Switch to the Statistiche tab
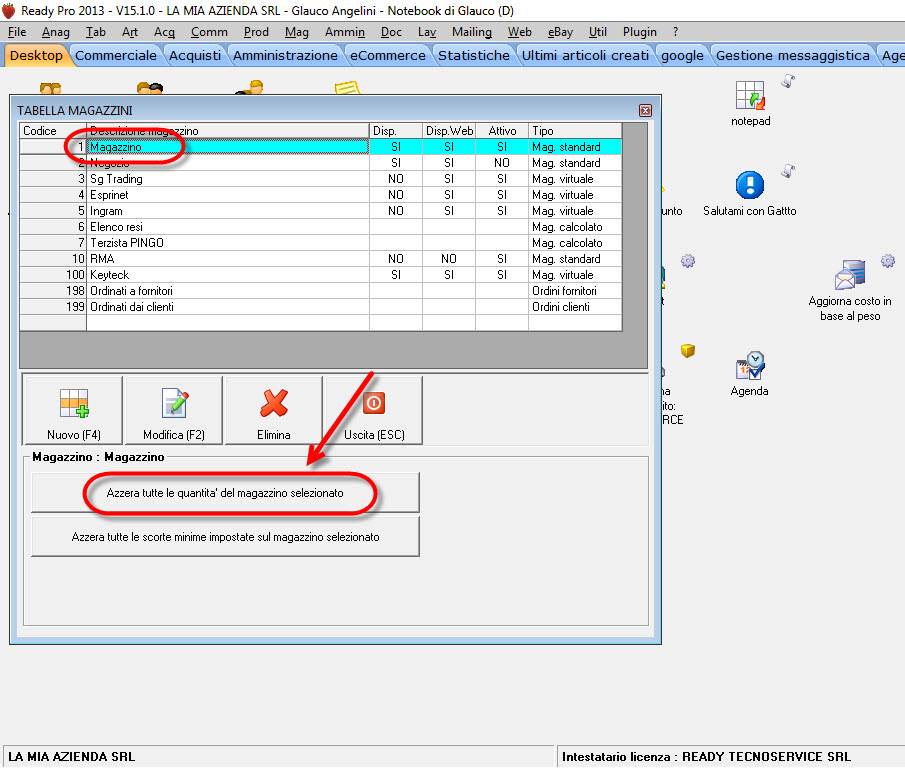 pyautogui.click(x=474, y=55)
